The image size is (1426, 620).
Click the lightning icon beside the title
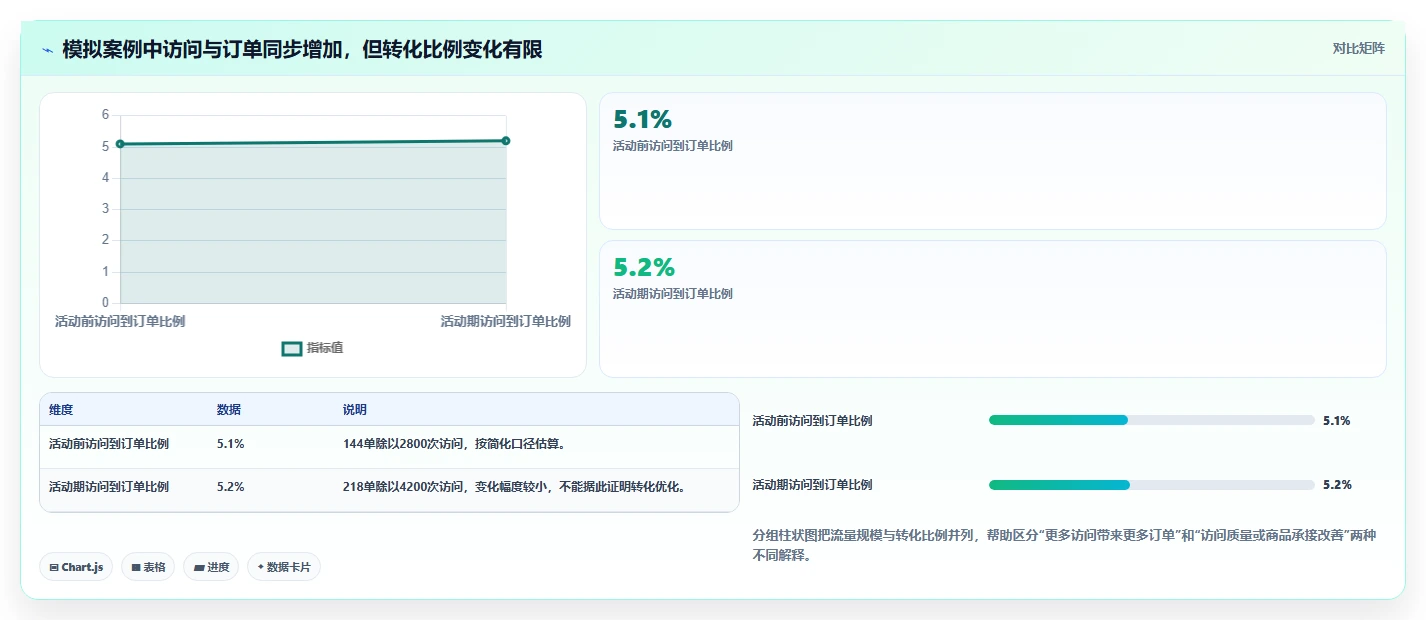tap(47, 49)
